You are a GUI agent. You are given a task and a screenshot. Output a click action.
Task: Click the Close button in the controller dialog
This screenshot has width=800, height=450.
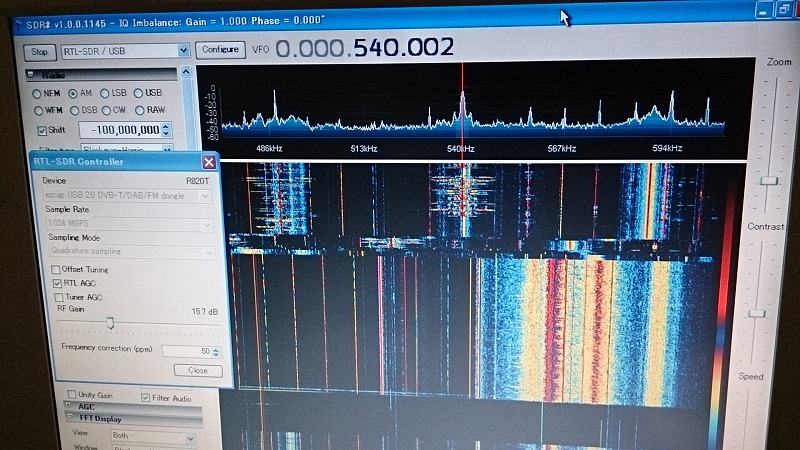[x=198, y=370]
